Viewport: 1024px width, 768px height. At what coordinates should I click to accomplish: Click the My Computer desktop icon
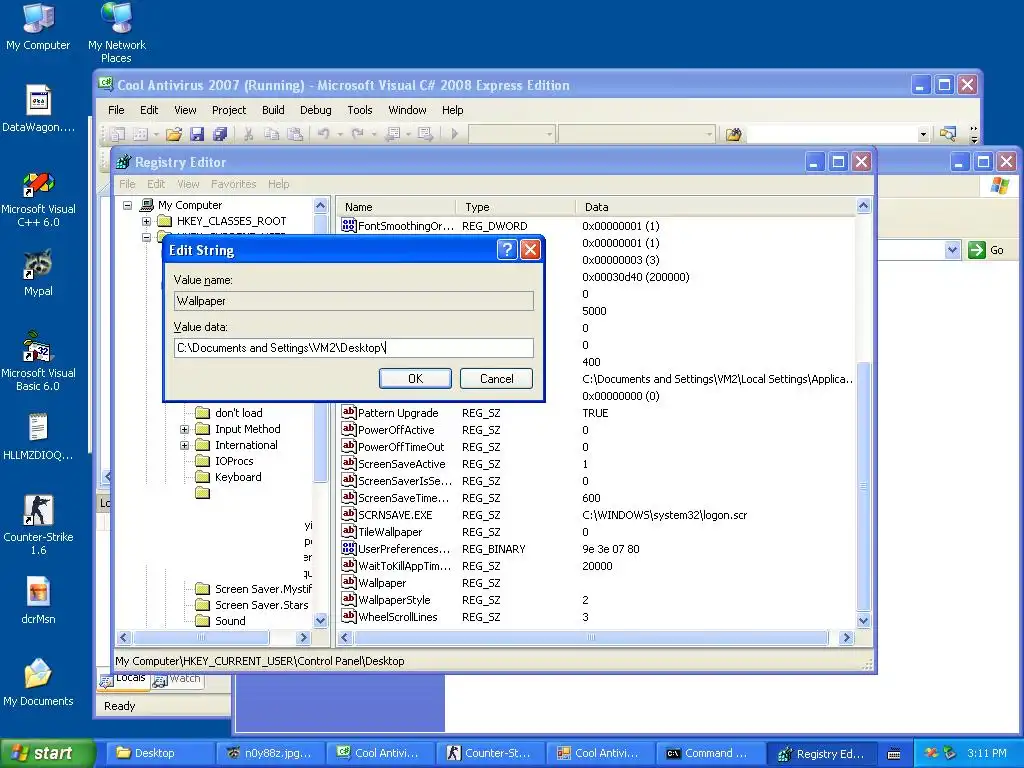click(38, 26)
